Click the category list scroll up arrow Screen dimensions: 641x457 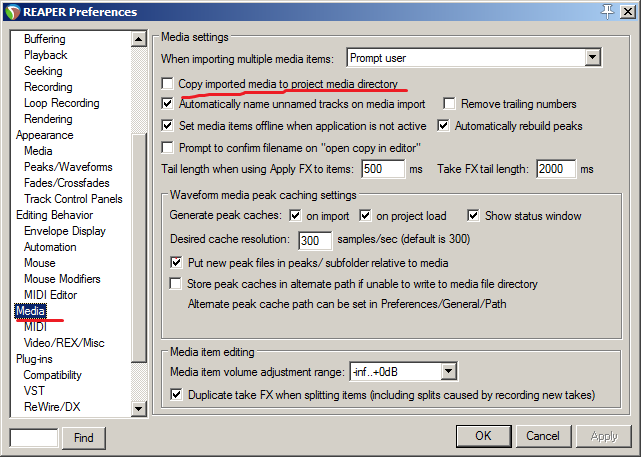(139, 39)
